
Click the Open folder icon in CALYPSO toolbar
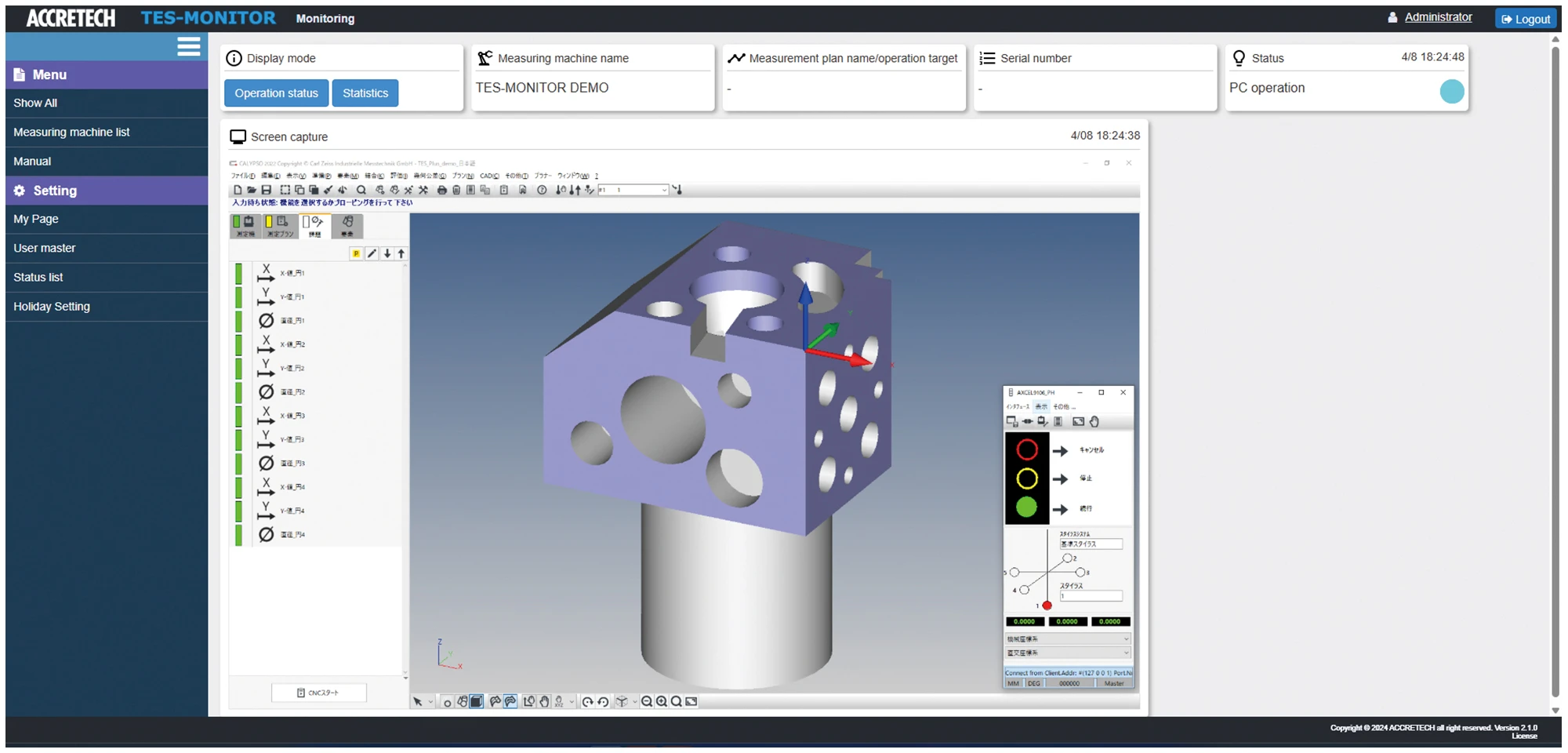252,190
